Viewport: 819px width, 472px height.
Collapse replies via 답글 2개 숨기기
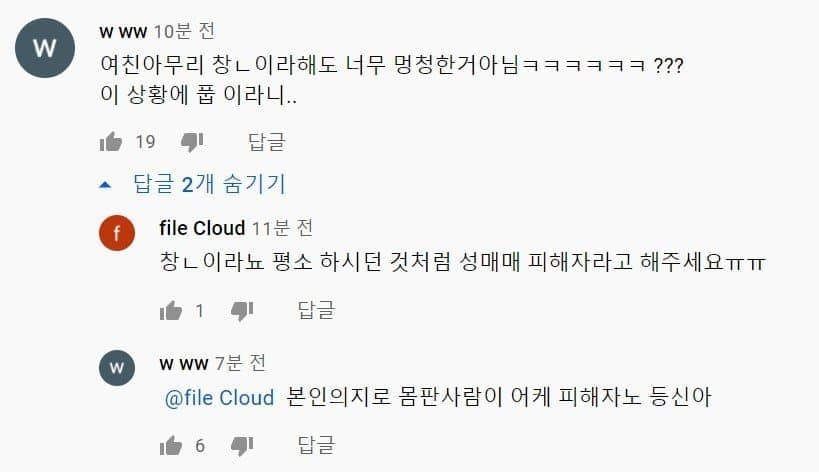point(193,184)
